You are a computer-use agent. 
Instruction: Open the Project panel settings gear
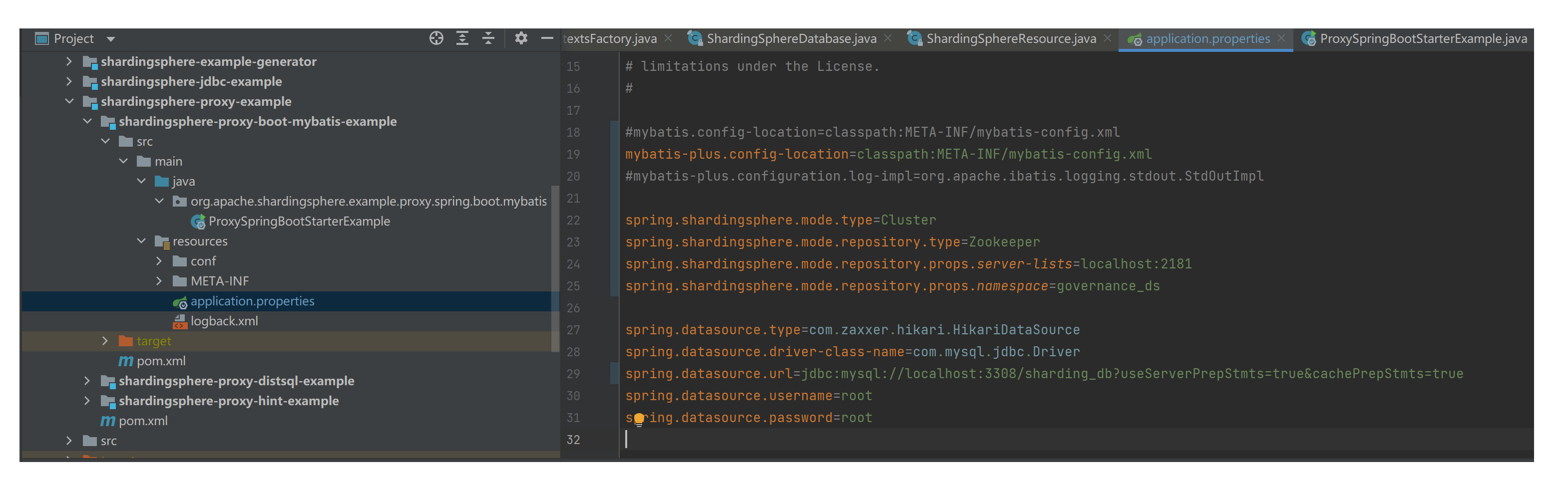(521, 38)
